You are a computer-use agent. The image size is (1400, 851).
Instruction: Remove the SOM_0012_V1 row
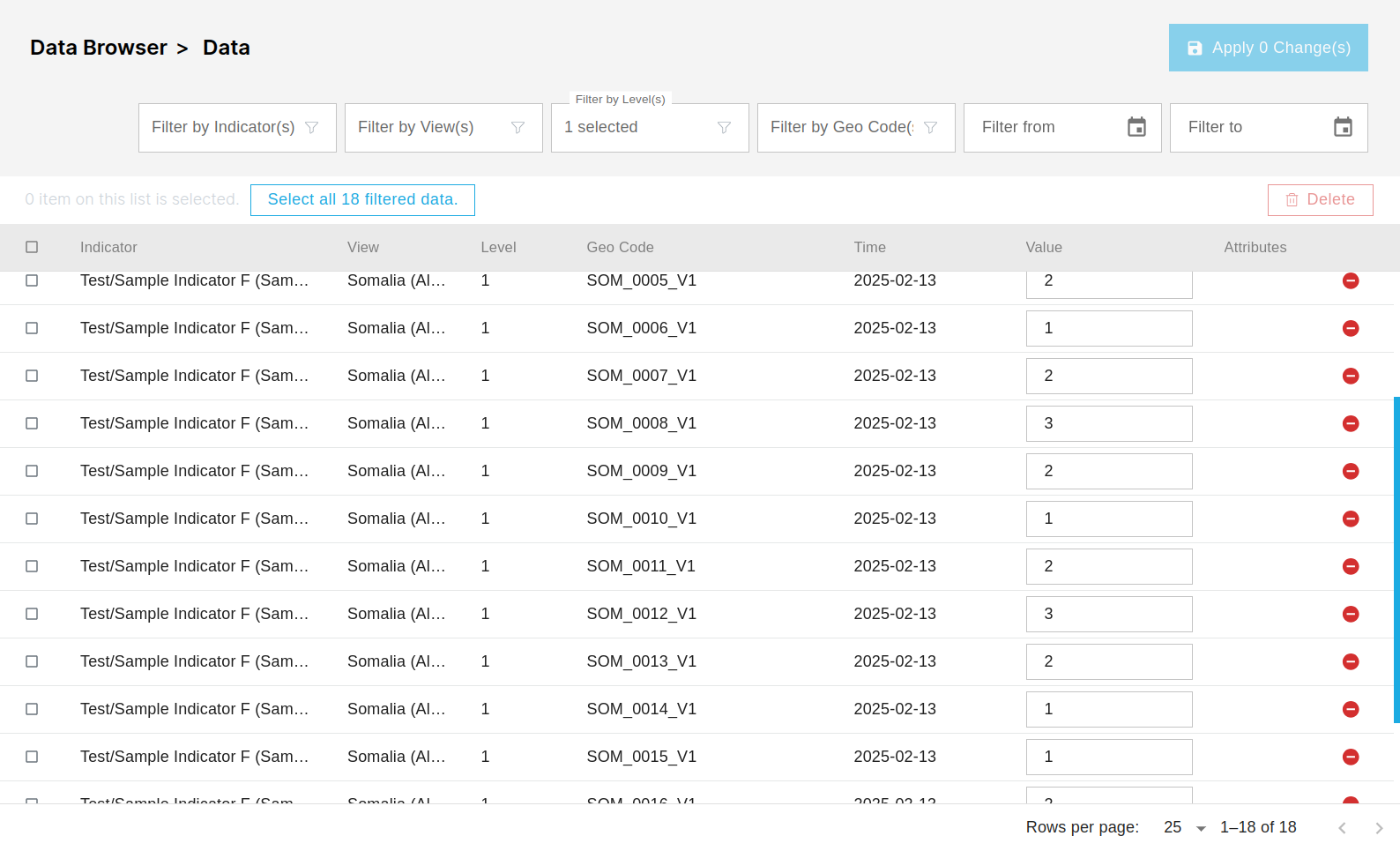coord(1350,614)
